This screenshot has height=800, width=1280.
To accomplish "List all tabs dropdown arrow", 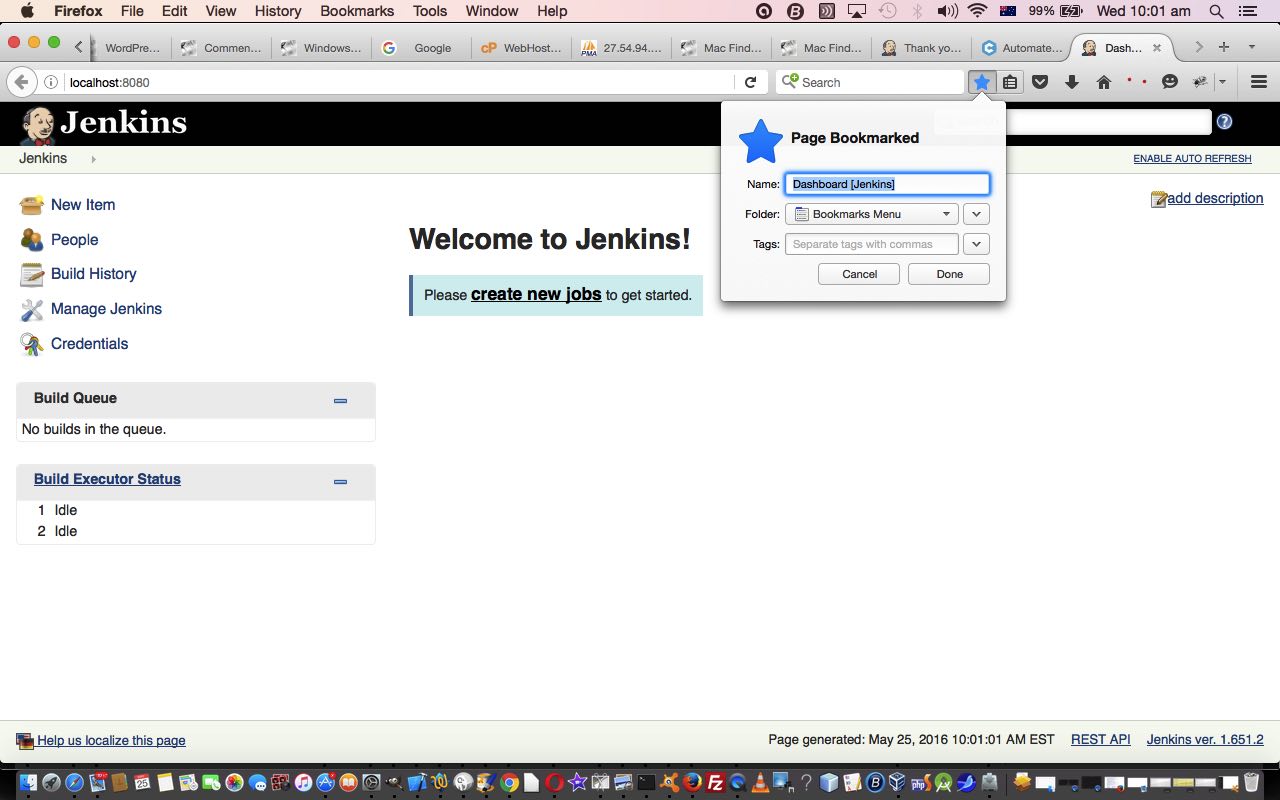I will click(1251, 47).
